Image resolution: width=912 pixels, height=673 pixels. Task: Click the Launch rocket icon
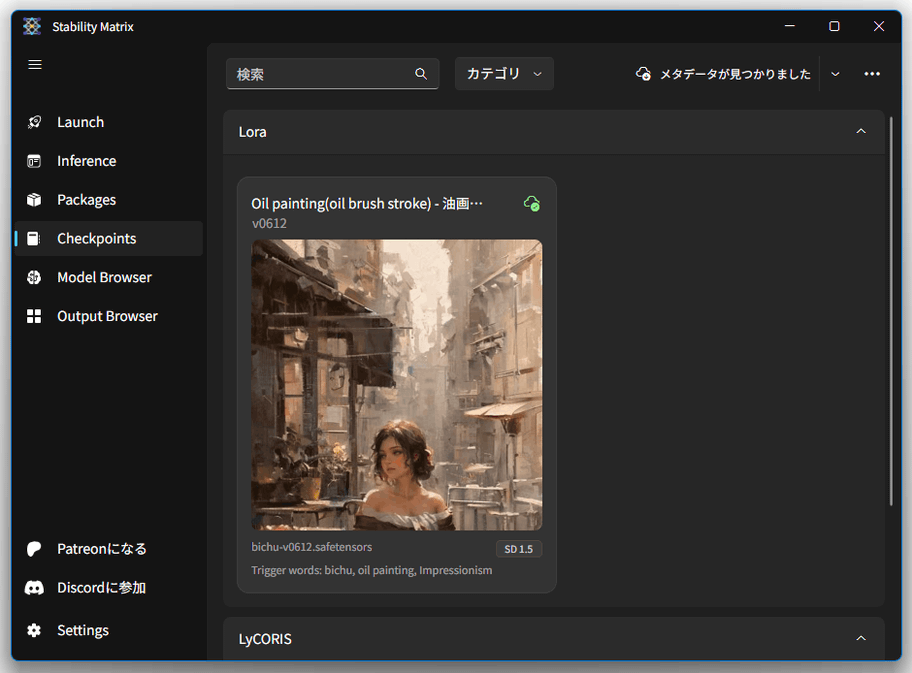[x=34, y=122]
